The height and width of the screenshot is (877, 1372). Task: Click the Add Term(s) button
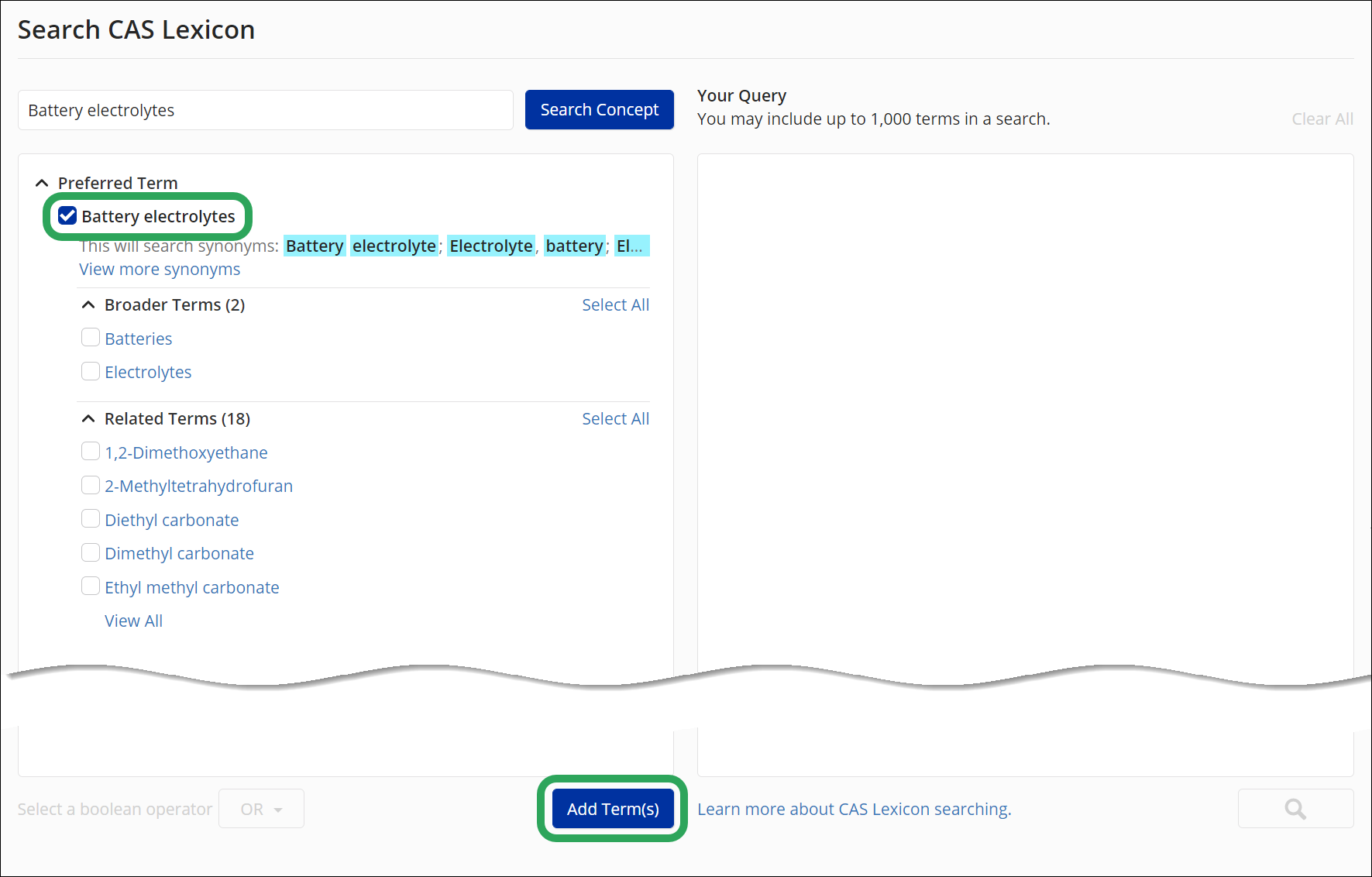tap(613, 809)
